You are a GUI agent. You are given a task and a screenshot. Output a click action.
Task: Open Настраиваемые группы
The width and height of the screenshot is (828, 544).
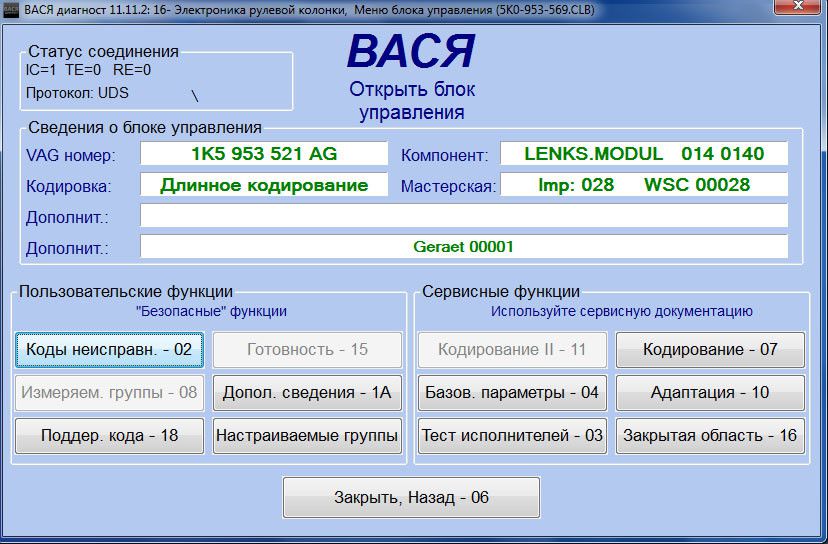click(x=307, y=436)
